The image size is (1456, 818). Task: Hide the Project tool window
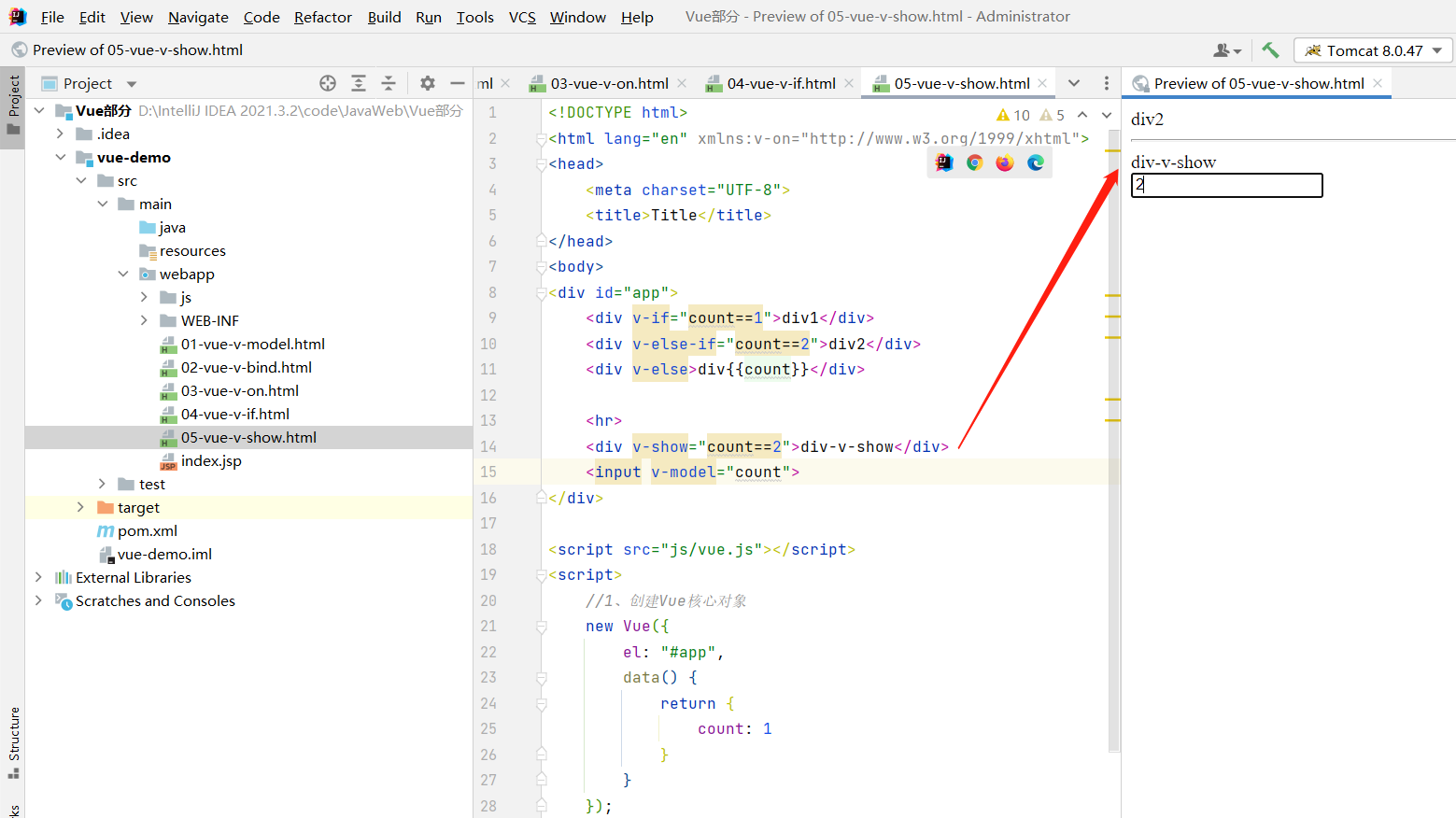(457, 83)
